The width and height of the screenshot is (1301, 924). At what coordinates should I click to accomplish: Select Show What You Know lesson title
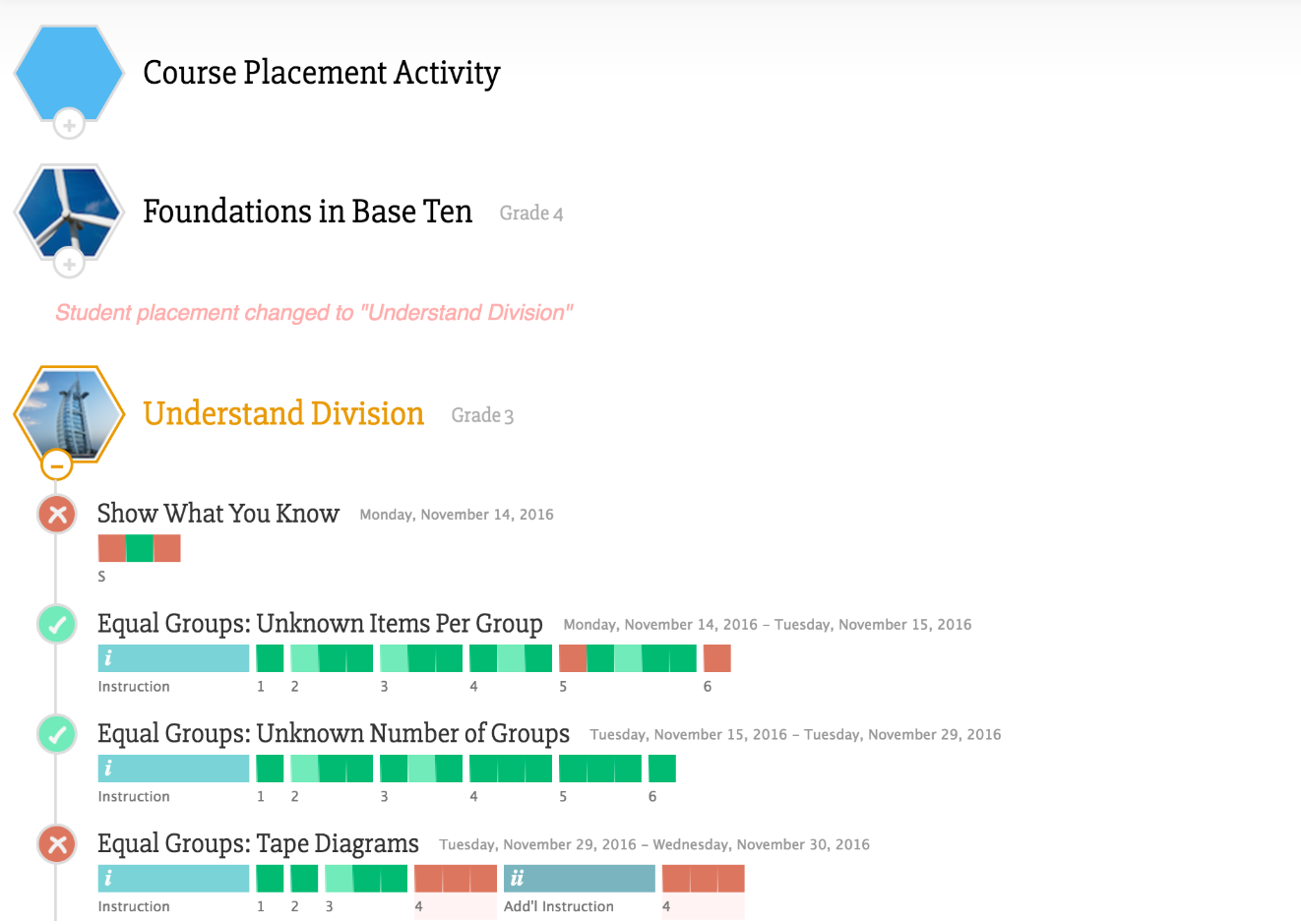point(218,514)
